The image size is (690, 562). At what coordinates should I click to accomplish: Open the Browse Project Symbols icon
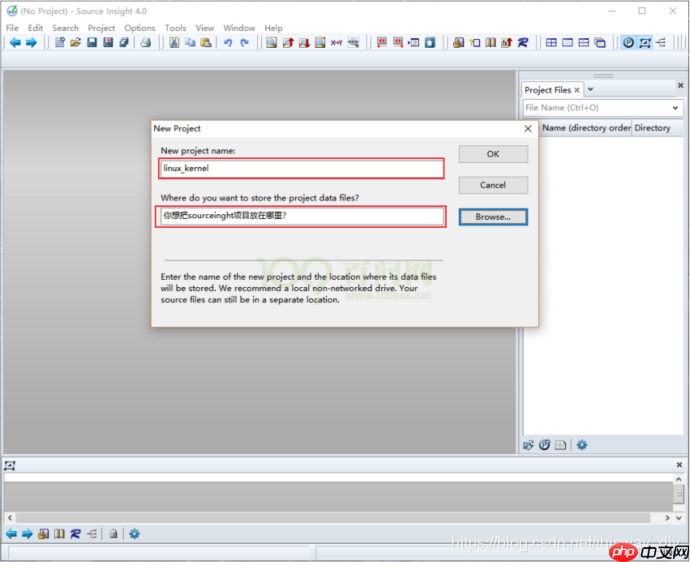click(459, 43)
